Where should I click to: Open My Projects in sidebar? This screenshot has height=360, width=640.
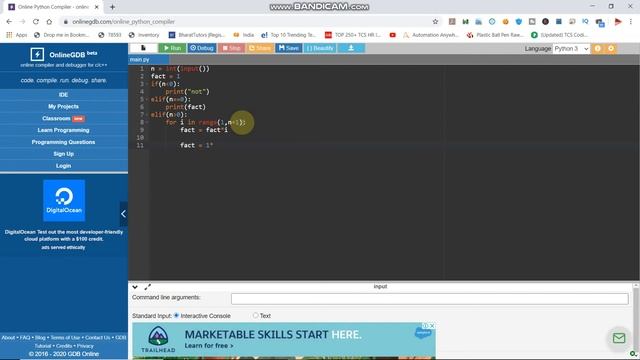tap(63, 107)
